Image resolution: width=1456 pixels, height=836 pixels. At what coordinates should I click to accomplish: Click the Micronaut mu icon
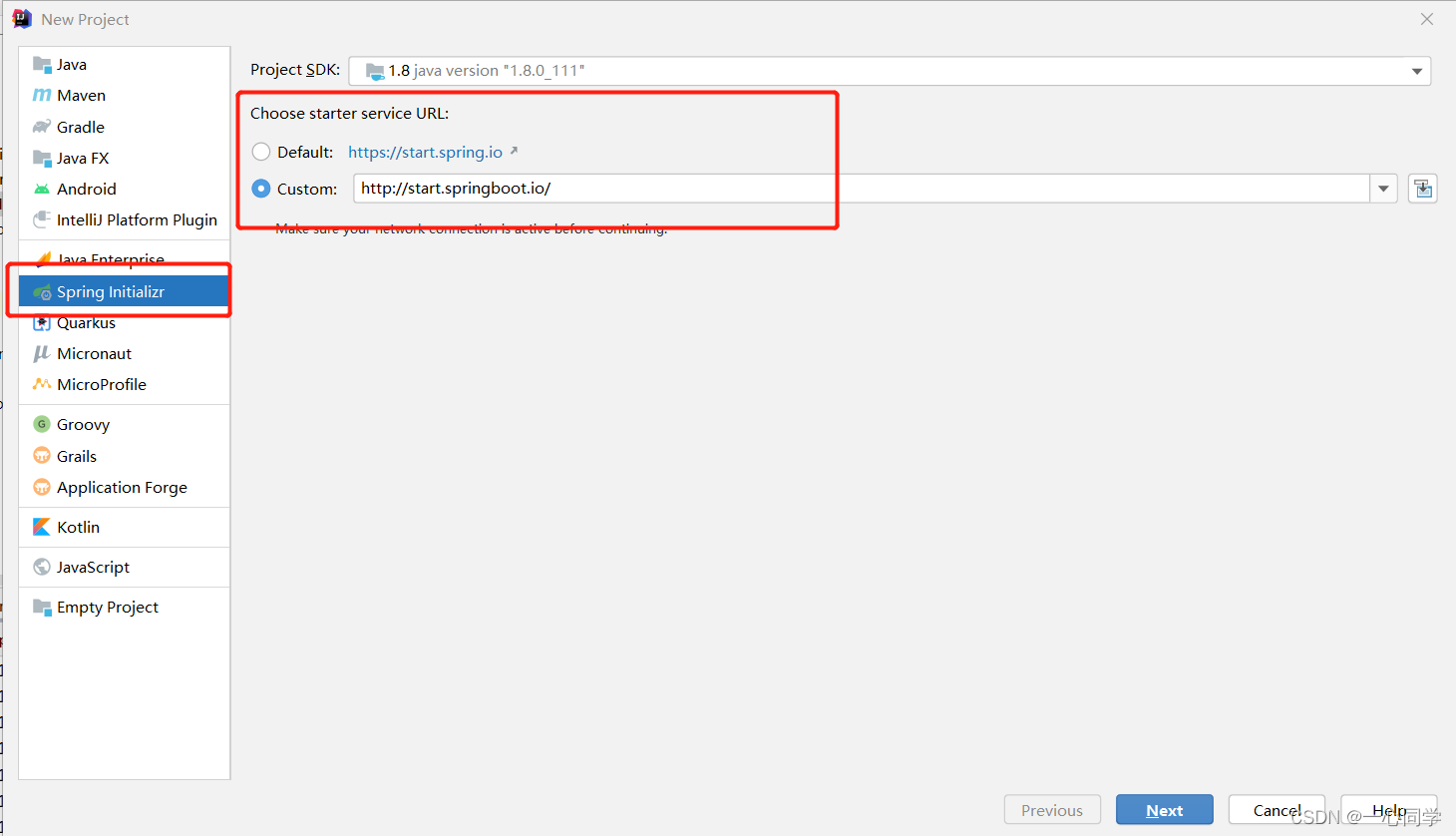pos(42,354)
